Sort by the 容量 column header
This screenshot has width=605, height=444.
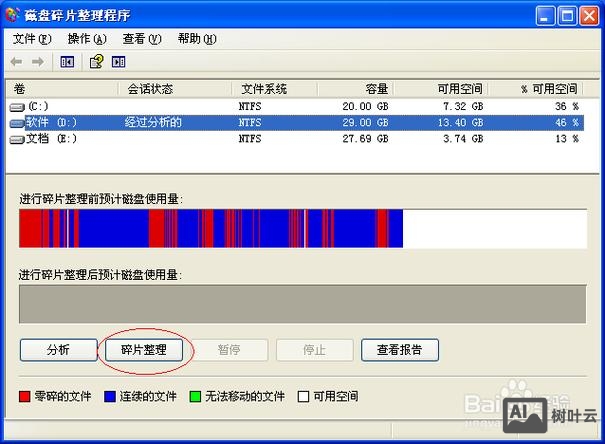tap(355, 89)
